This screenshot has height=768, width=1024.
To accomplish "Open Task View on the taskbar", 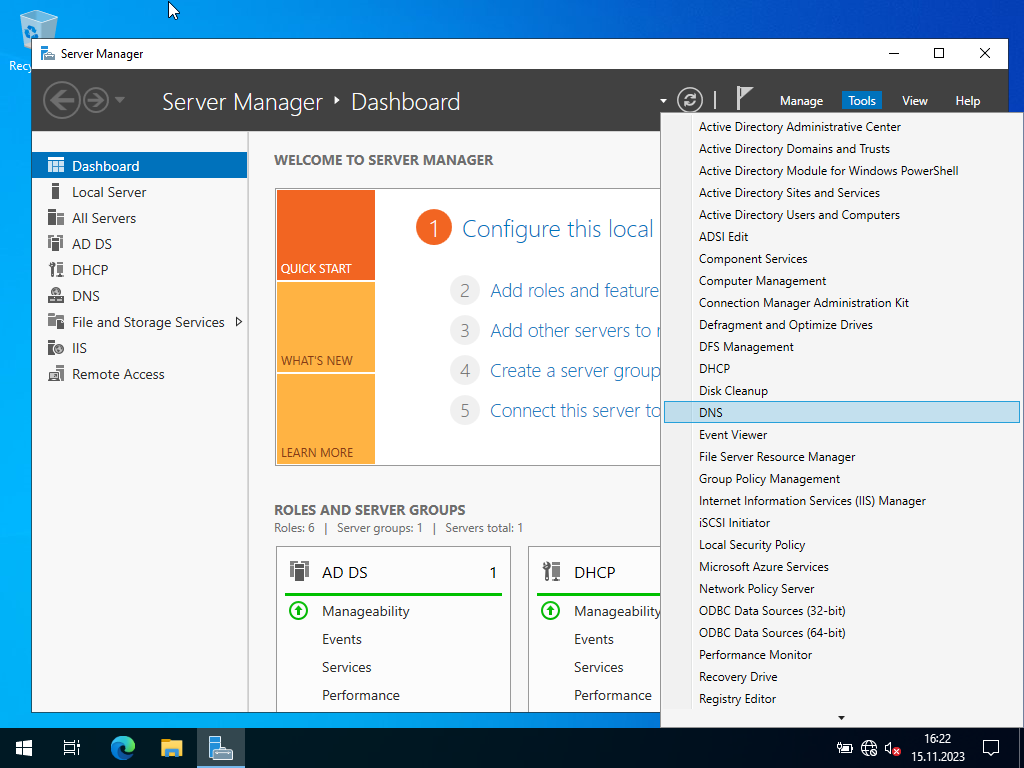I will 72,748.
